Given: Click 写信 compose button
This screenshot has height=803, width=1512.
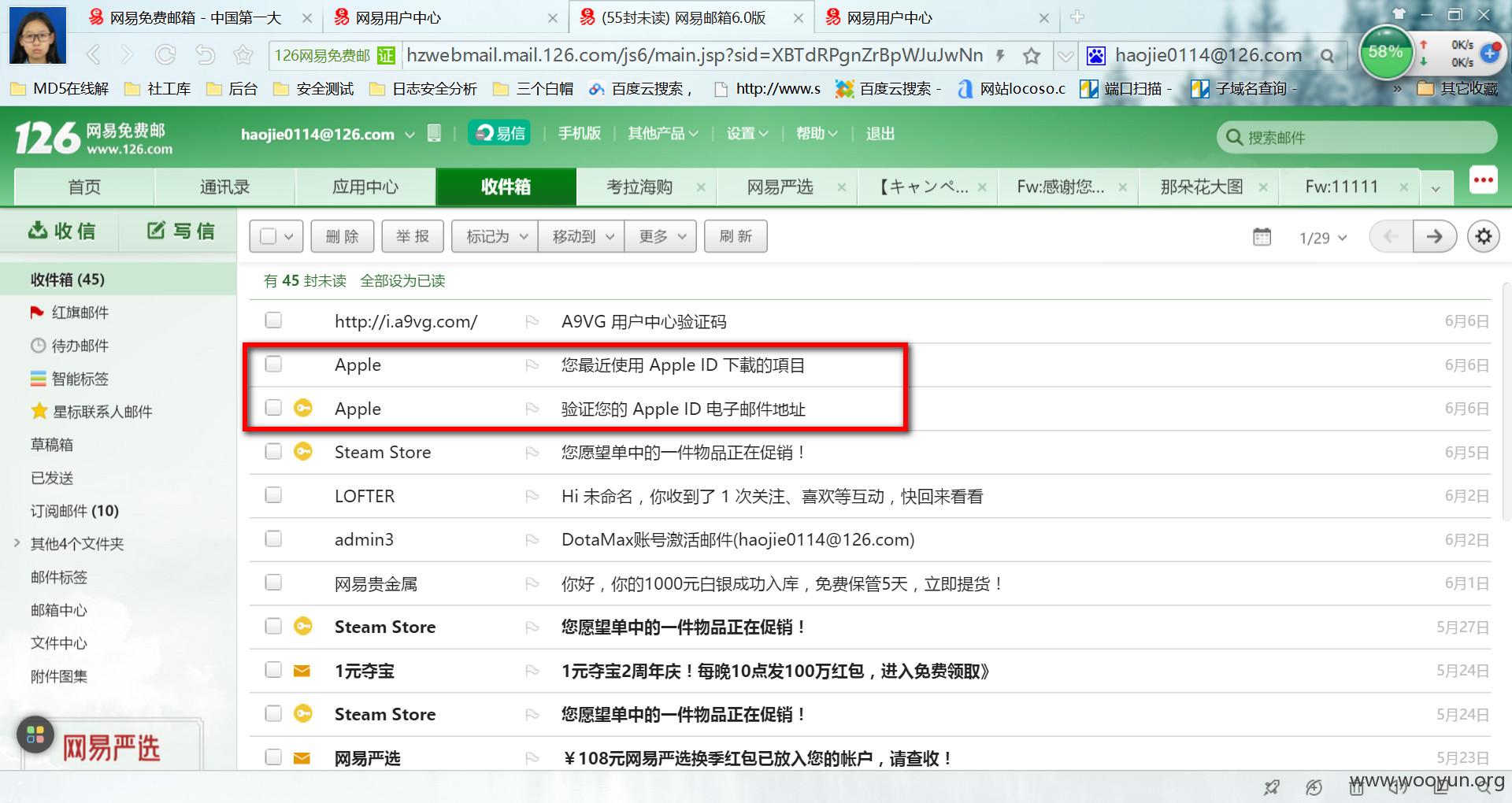Looking at the screenshot, I should tap(180, 230).
